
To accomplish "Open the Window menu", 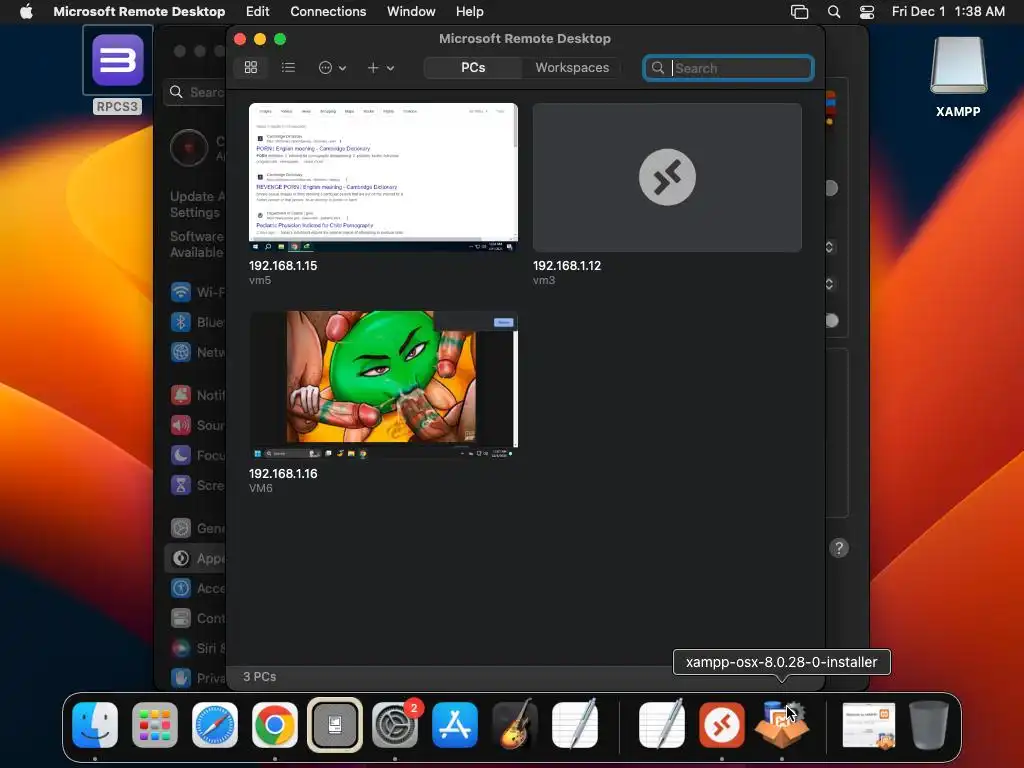I will [411, 11].
